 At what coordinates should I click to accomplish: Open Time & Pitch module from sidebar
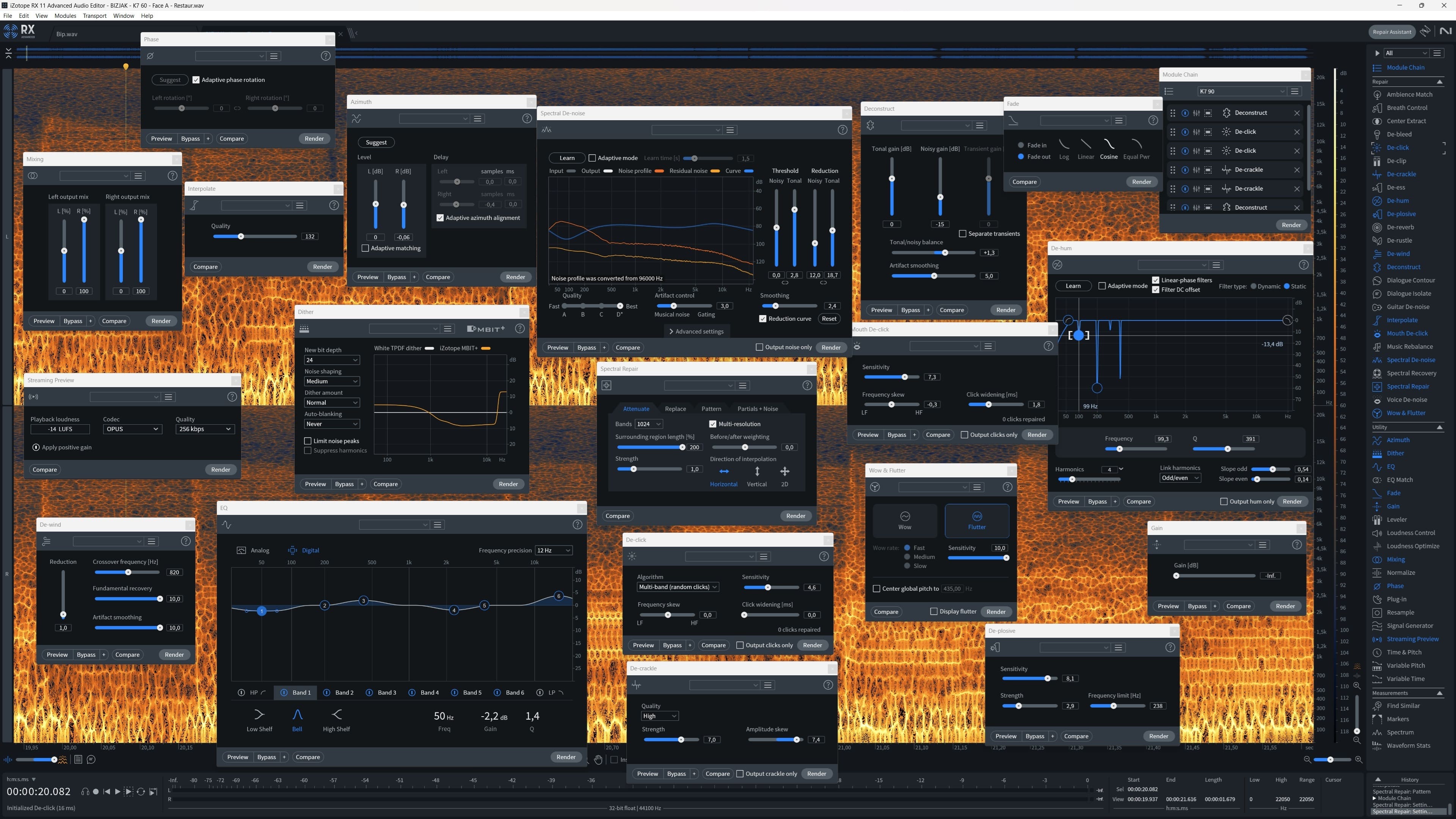pos(1403,652)
